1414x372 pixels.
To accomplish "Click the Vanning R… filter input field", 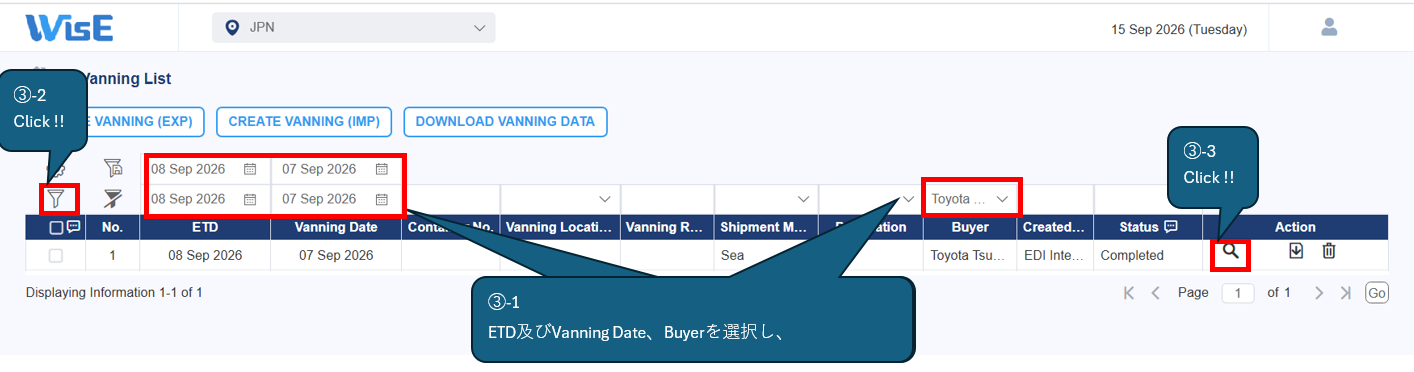I will [667, 199].
